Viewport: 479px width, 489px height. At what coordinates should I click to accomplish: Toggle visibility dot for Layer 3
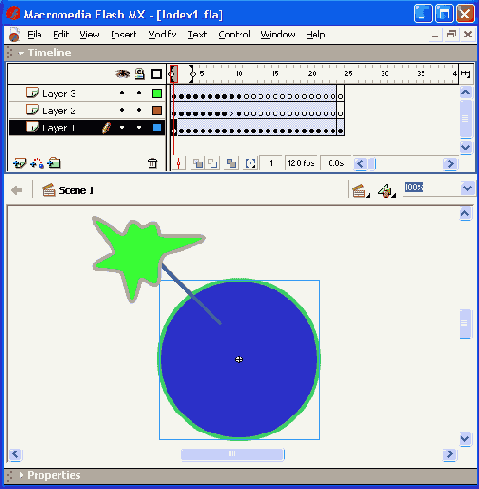click(122, 93)
